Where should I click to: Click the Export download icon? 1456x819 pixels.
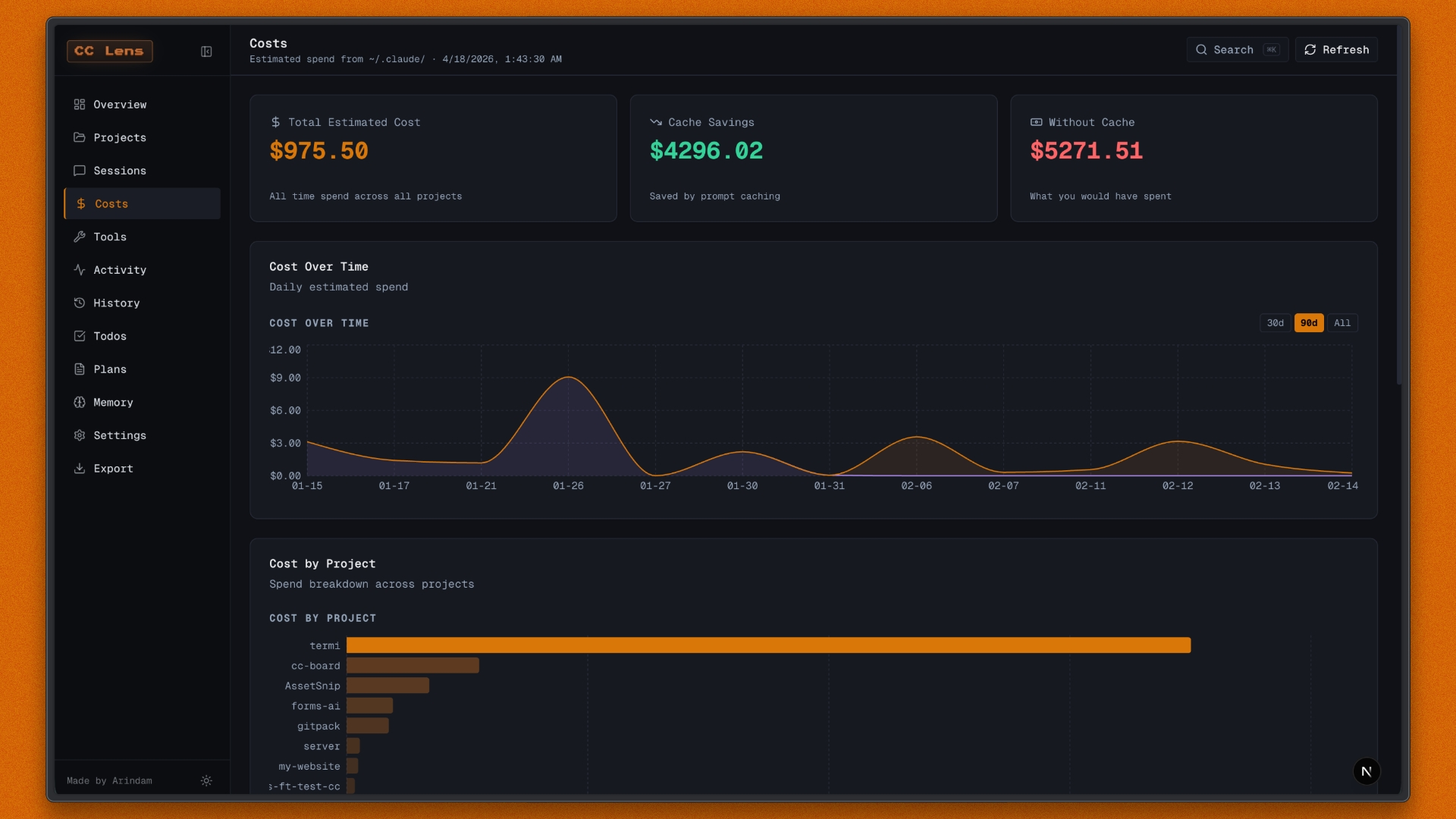(x=80, y=469)
